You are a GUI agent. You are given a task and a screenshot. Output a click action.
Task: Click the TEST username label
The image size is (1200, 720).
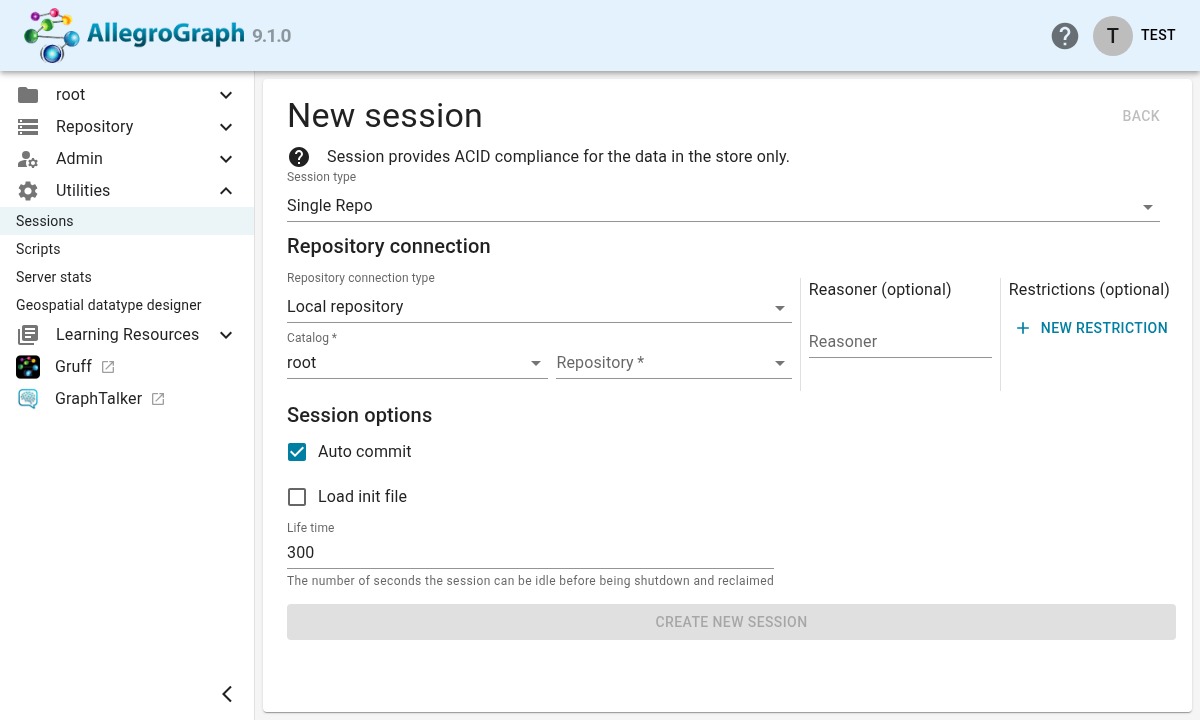[1158, 35]
